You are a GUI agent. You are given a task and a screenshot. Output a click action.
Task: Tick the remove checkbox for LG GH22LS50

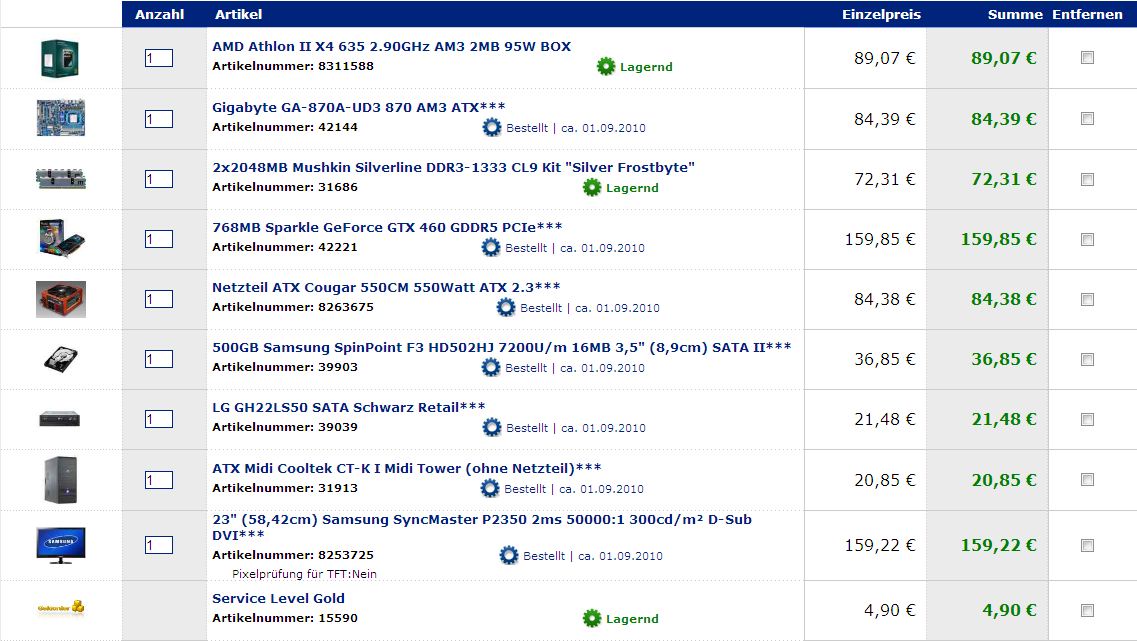pyautogui.click(x=1087, y=419)
